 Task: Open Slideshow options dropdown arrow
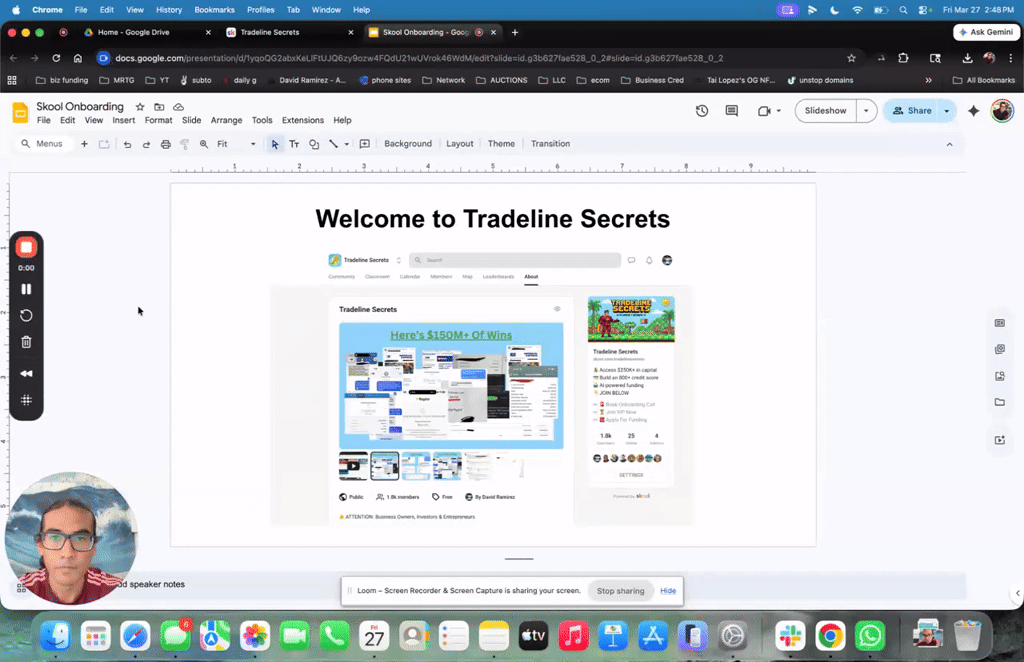(x=866, y=111)
